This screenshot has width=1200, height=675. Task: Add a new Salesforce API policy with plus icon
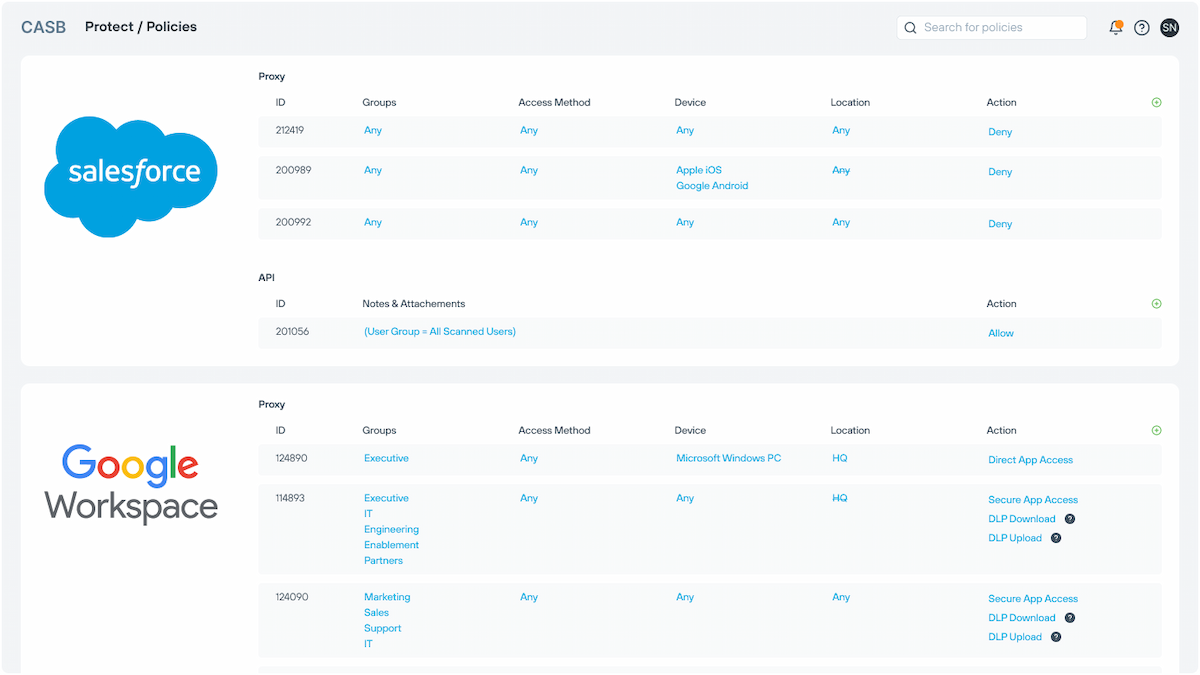click(x=1156, y=304)
